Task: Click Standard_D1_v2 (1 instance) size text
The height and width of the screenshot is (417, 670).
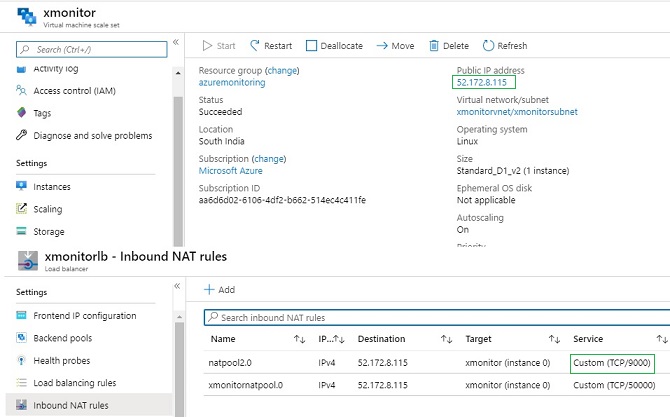Action: [513, 171]
